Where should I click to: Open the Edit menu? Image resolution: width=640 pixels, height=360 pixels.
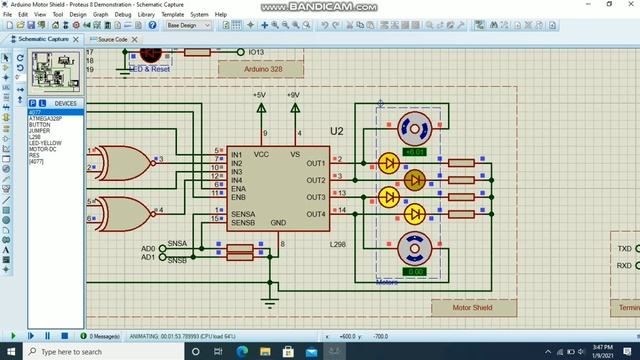click(23, 14)
